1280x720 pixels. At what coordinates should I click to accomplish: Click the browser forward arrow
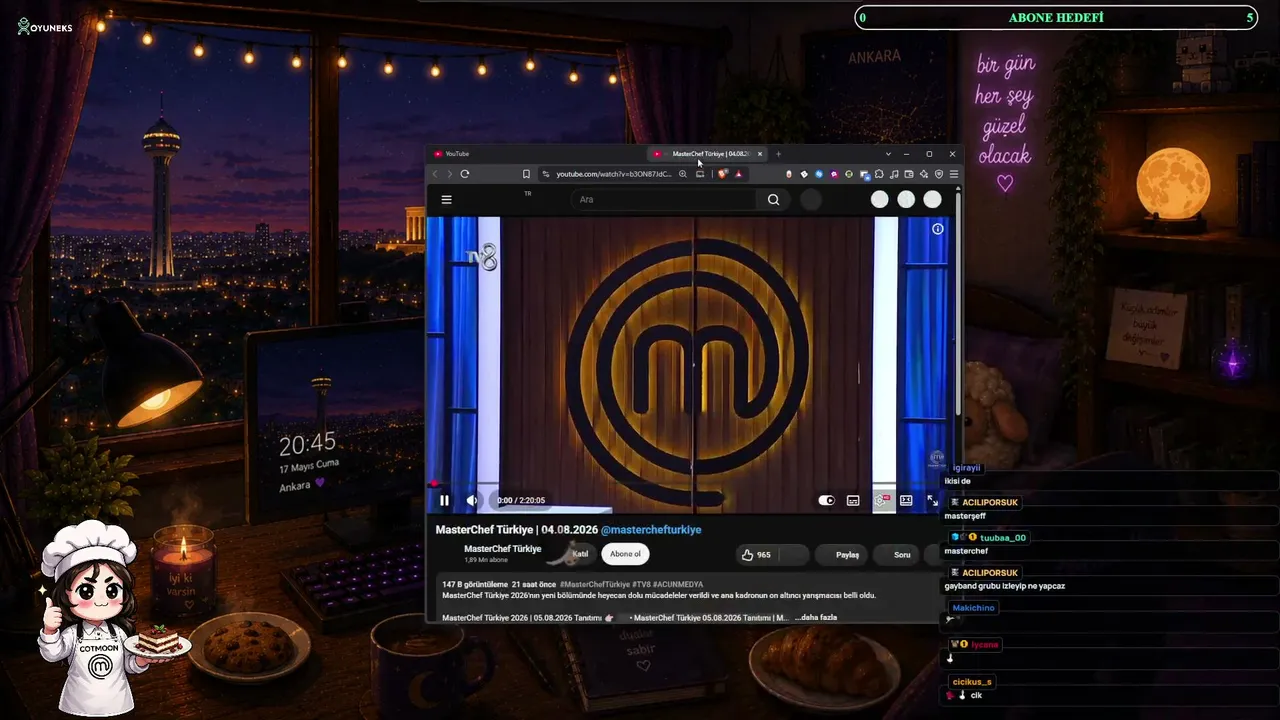449,174
